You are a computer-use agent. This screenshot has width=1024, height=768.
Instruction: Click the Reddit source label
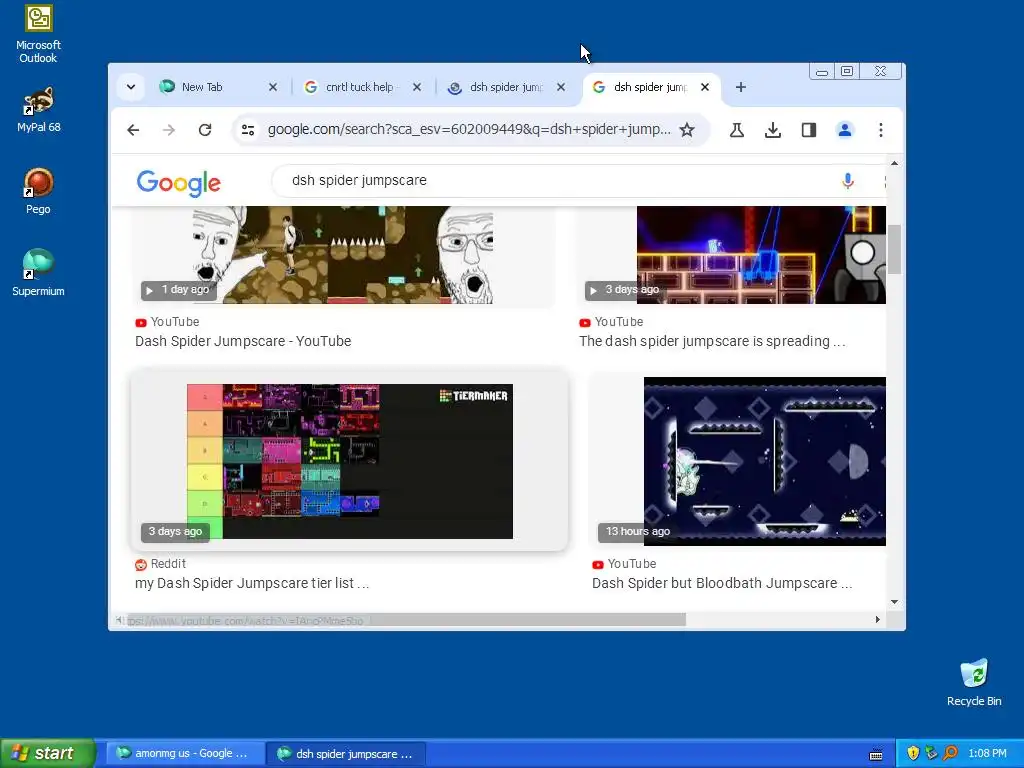click(161, 564)
